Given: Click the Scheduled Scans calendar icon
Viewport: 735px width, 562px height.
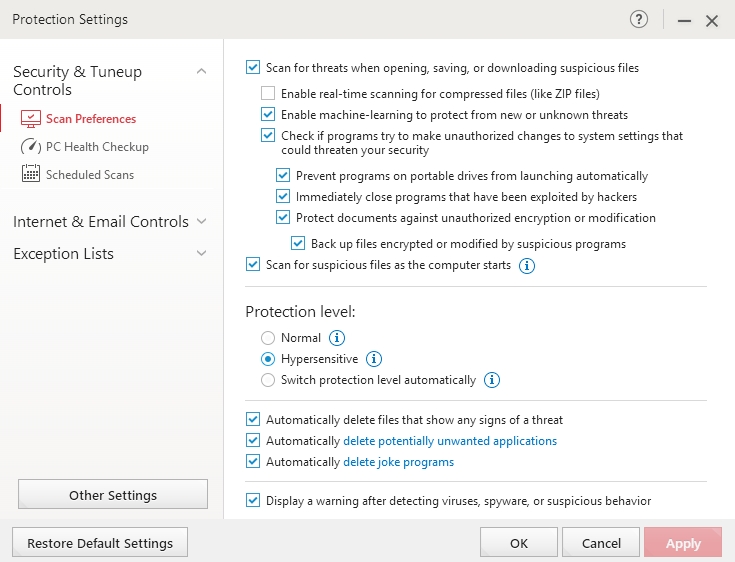Looking at the screenshot, I should 31,175.
